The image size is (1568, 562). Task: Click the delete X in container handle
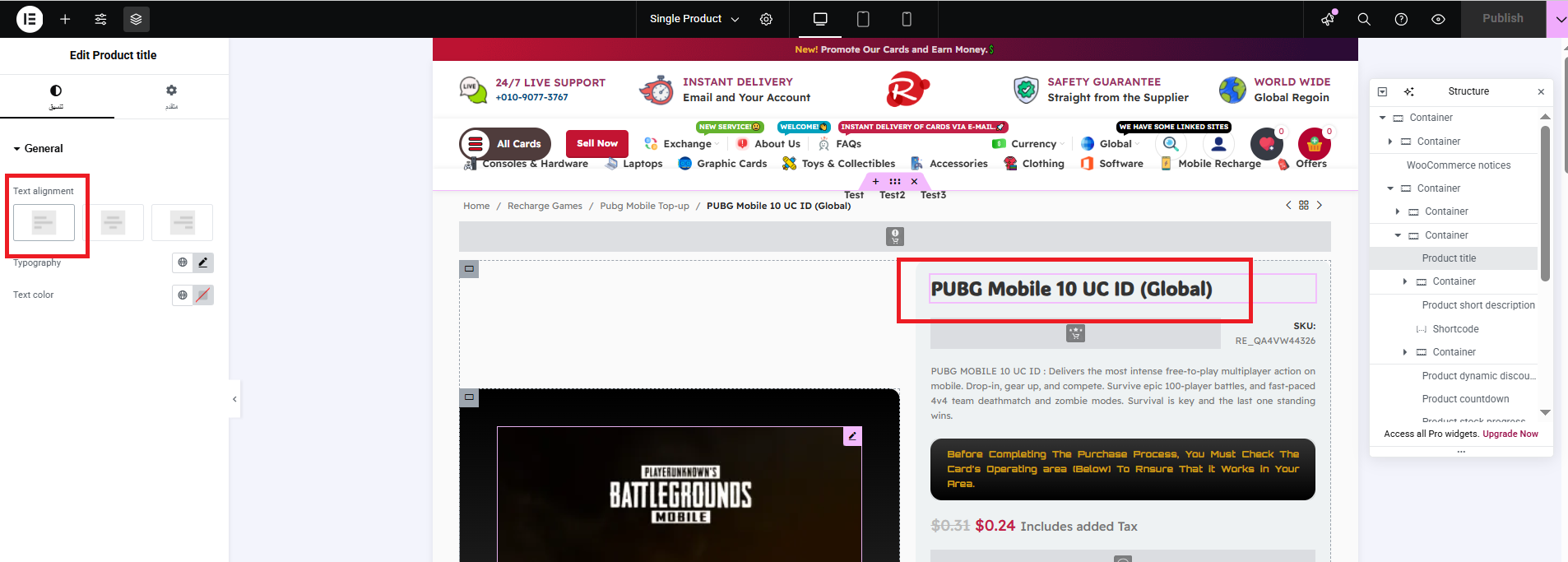coord(914,181)
